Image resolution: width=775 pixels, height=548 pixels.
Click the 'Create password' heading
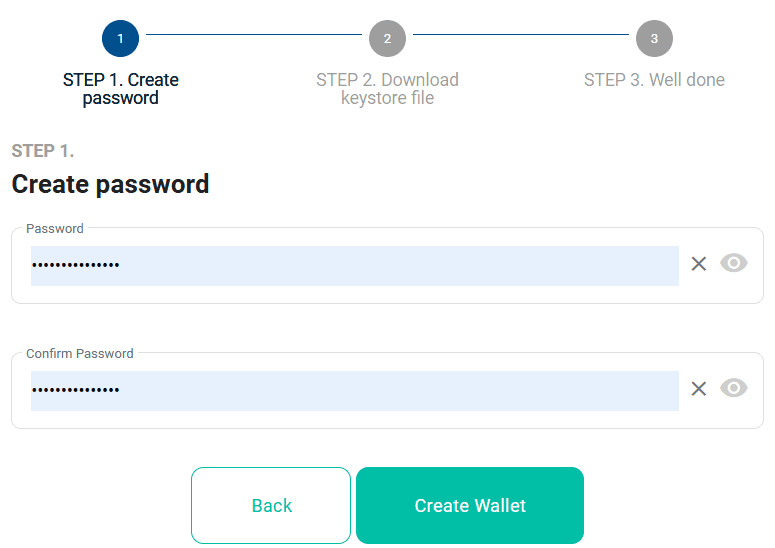tap(110, 184)
